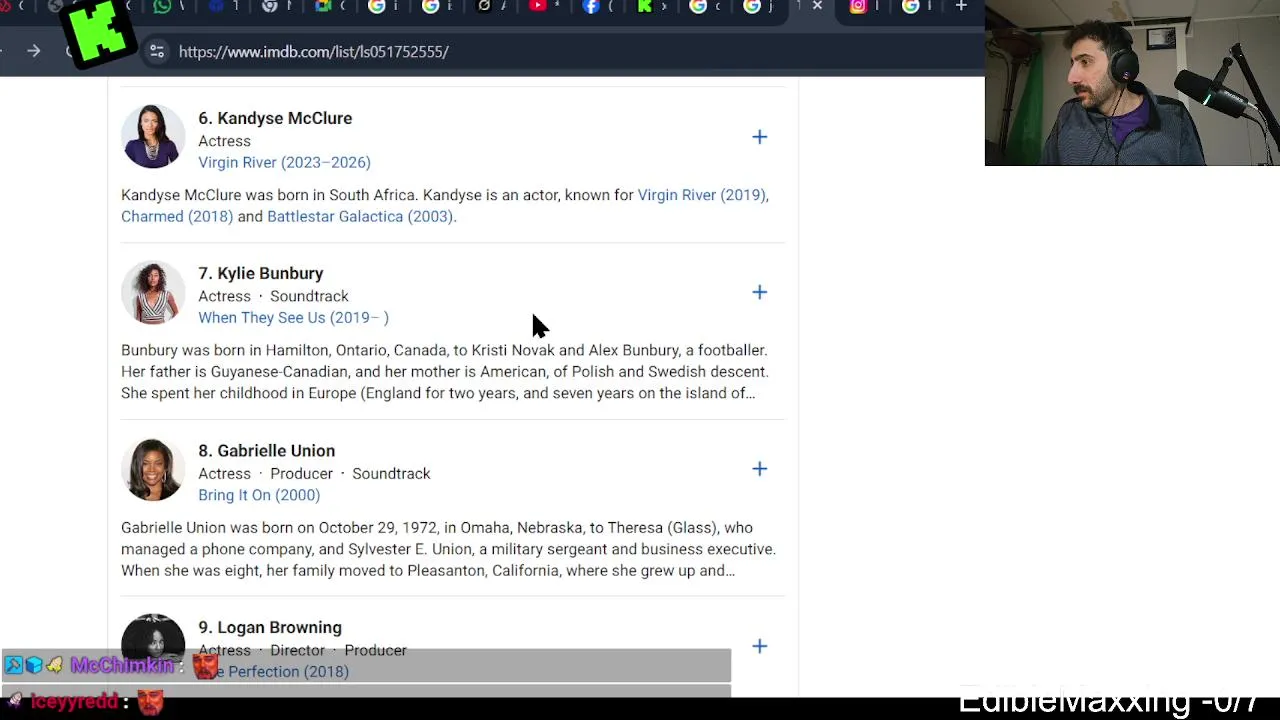Screen dimensions: 1280x720
Task: Add Logan Browning with the plus icon
Action: pos(759,646)
